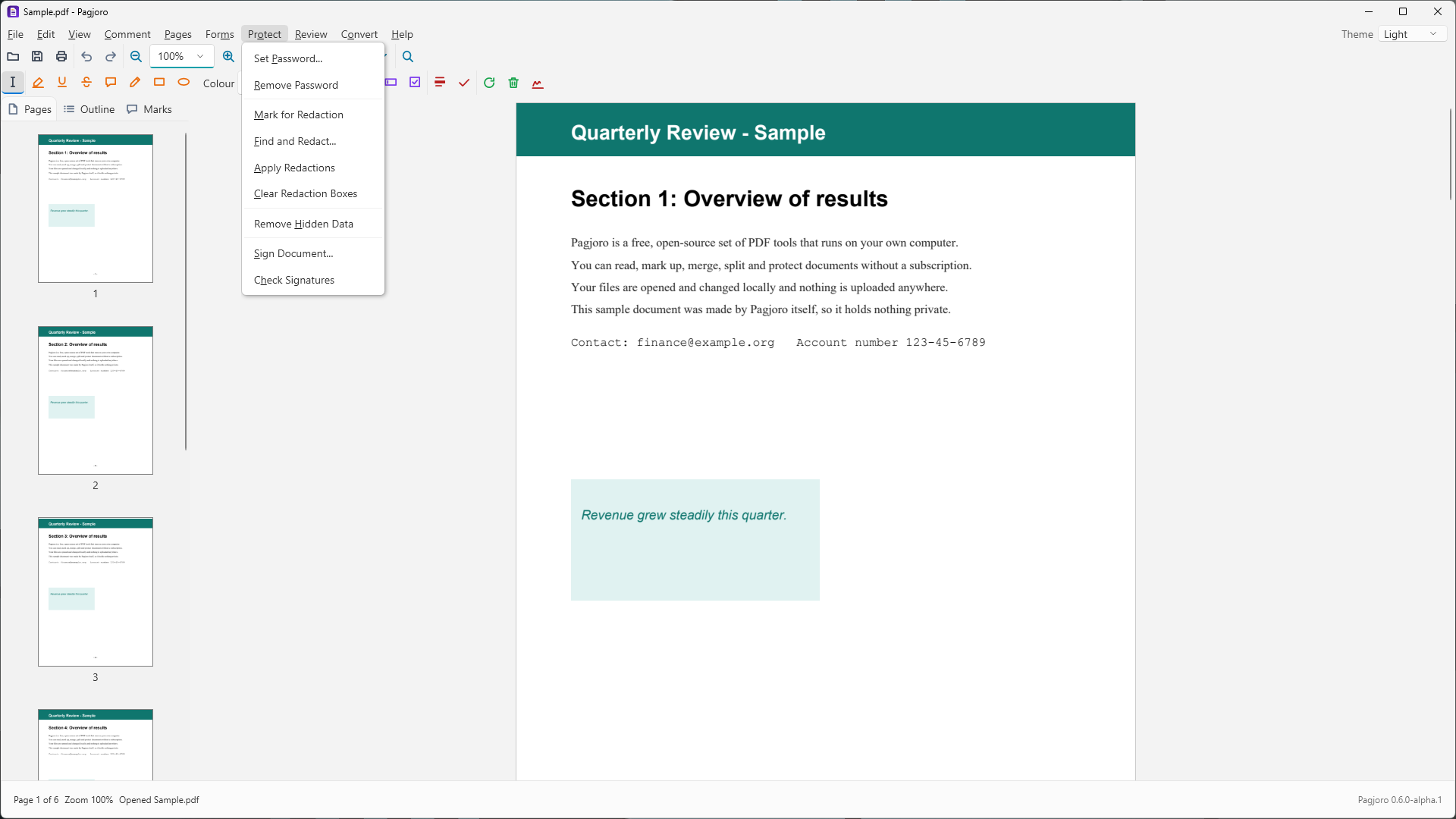Switch to the Marks tab
The width and height of the screenshot is (1456, 819).
point(149,109)
